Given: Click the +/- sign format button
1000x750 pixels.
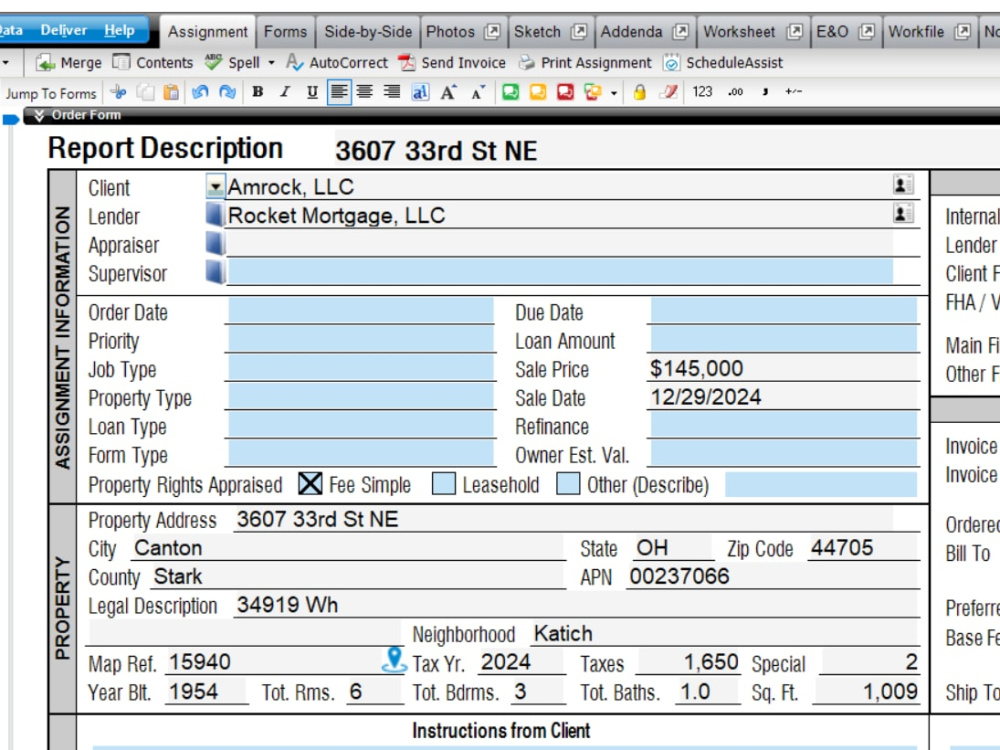Looking at the screenshot, I should pyautogui.click(x=793, y=92).
